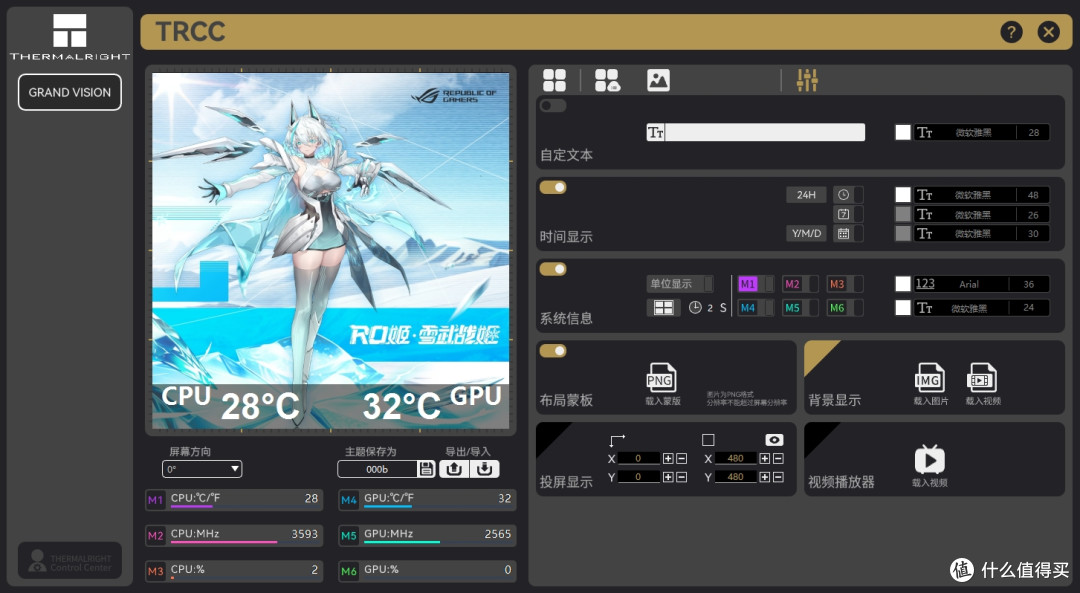Open the weekday font selector size 26
The image size is (1080, 593).
[x=982, y=214]
